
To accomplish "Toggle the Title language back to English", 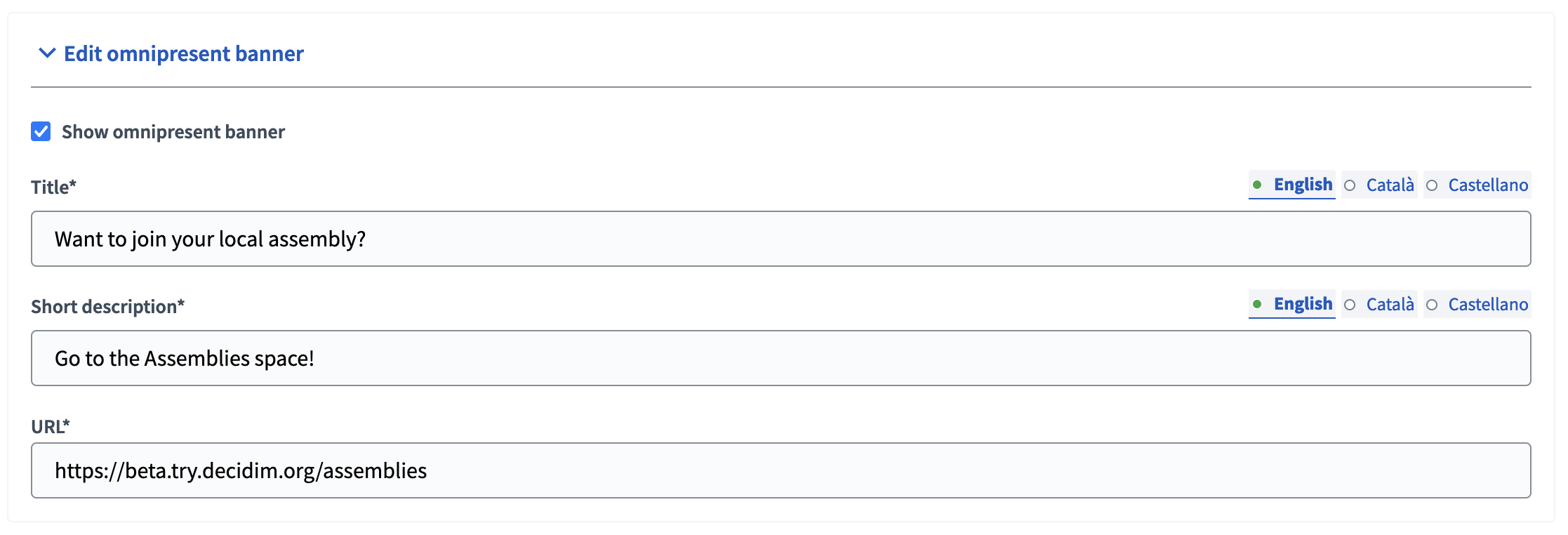I will click(x=1303, y=185).
